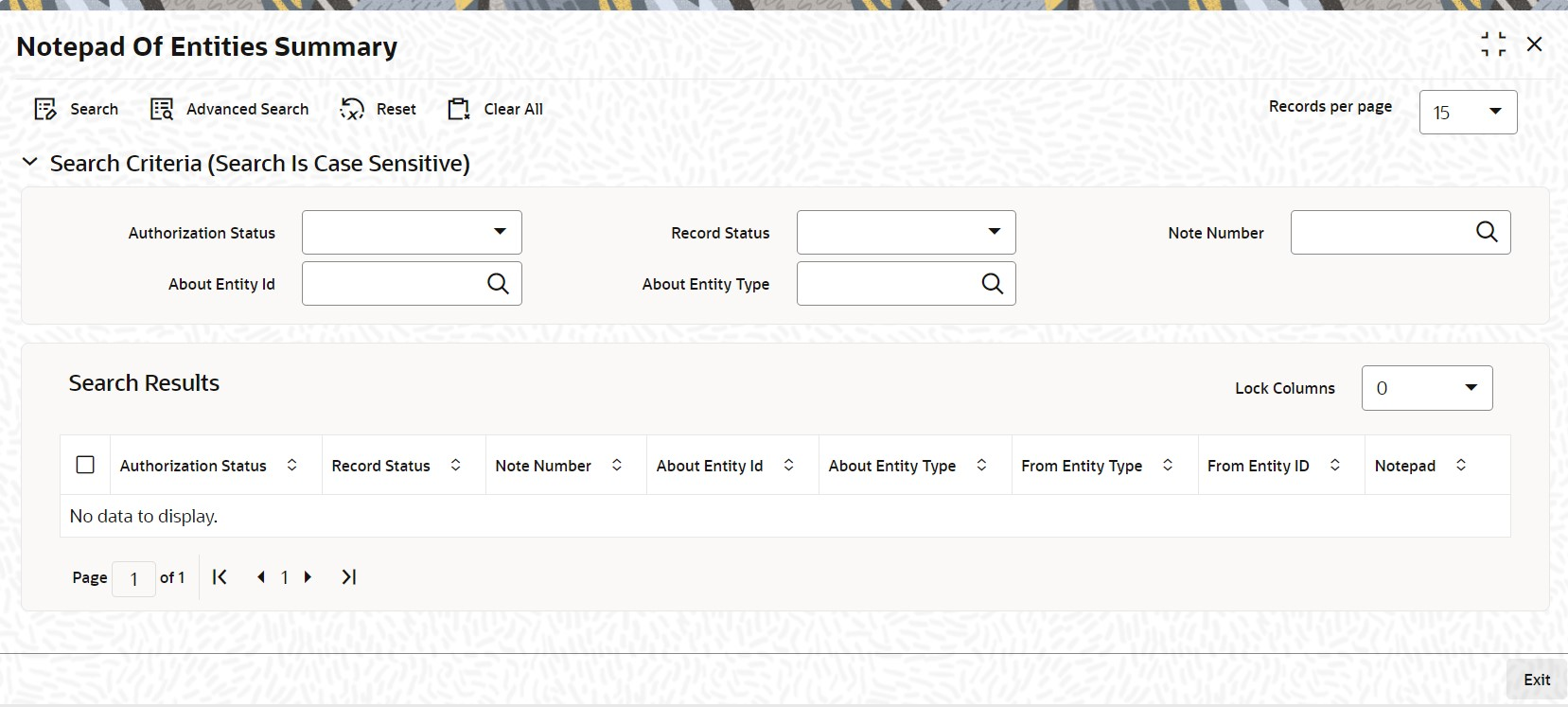Open Authorization Status dropdown in criteria
Viewport: 1568px width, 707px height.
412,232
